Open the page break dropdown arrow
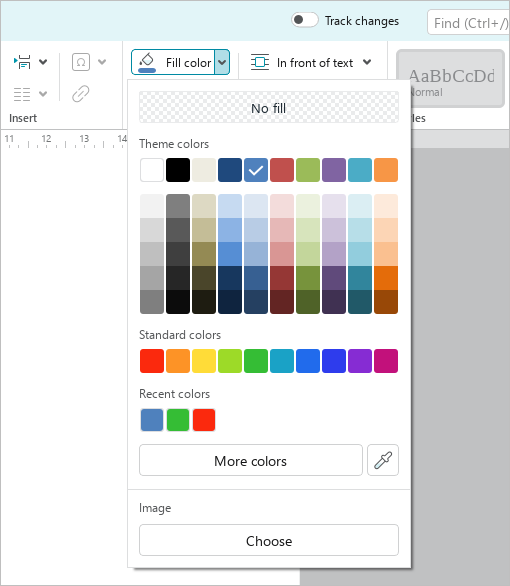This screenshot has width=510, height=586. tap(43, 62)
